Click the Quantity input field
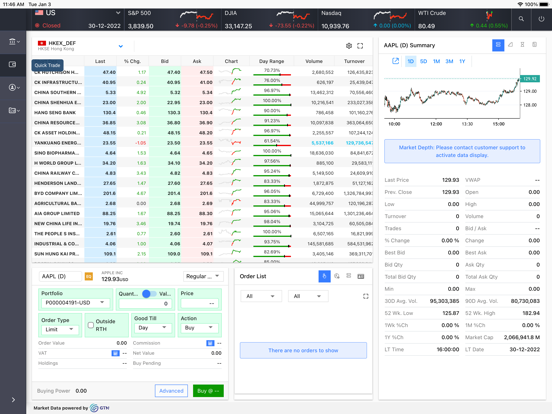This screenshot has height=414, width=552. point(145,303)
